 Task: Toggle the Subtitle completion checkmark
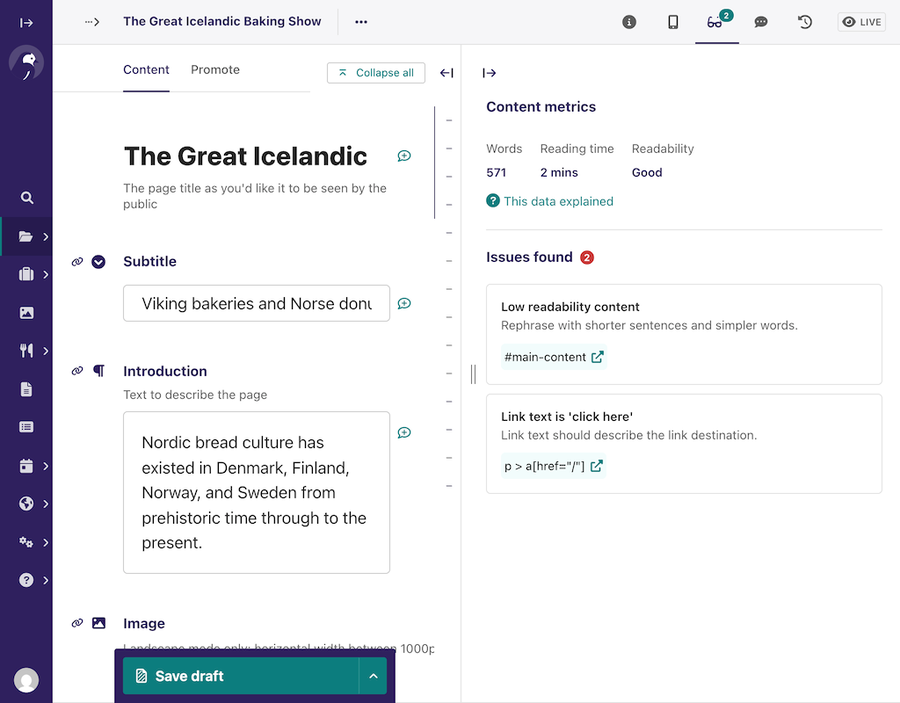tap(98, 261)
